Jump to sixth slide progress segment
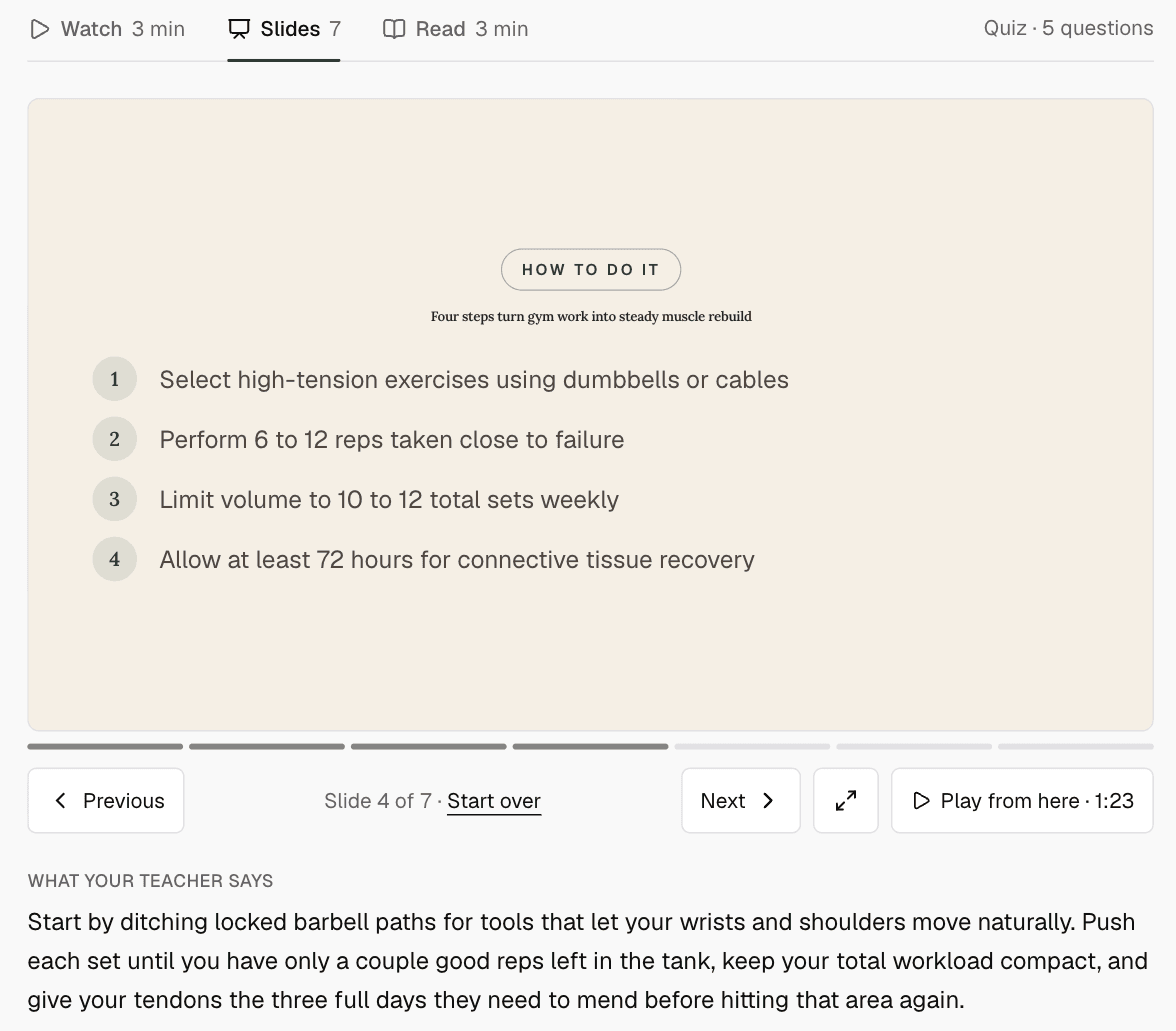1176x1031 pixels. tap(914, 747)
